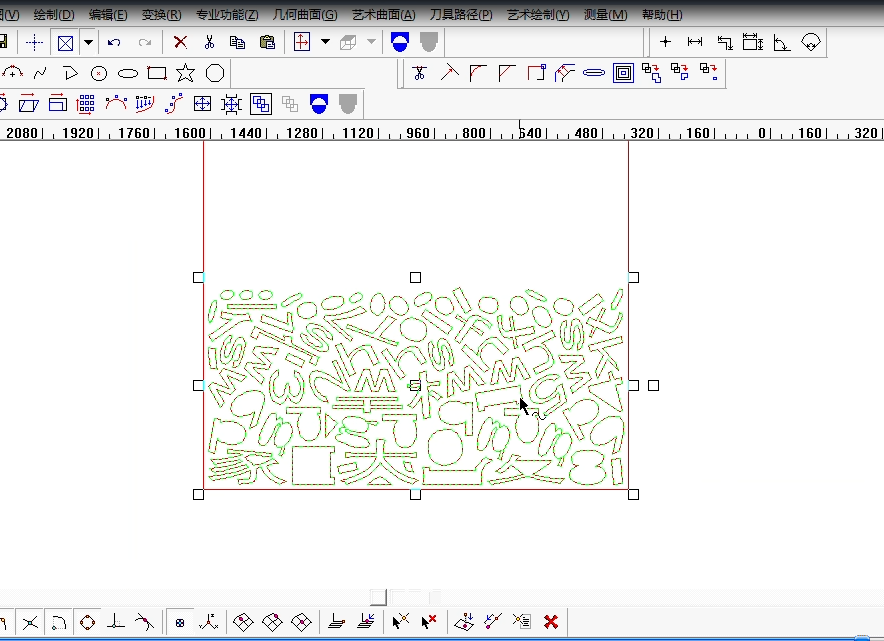Click the Paste clipboard icon

click(x=267, y=42)
